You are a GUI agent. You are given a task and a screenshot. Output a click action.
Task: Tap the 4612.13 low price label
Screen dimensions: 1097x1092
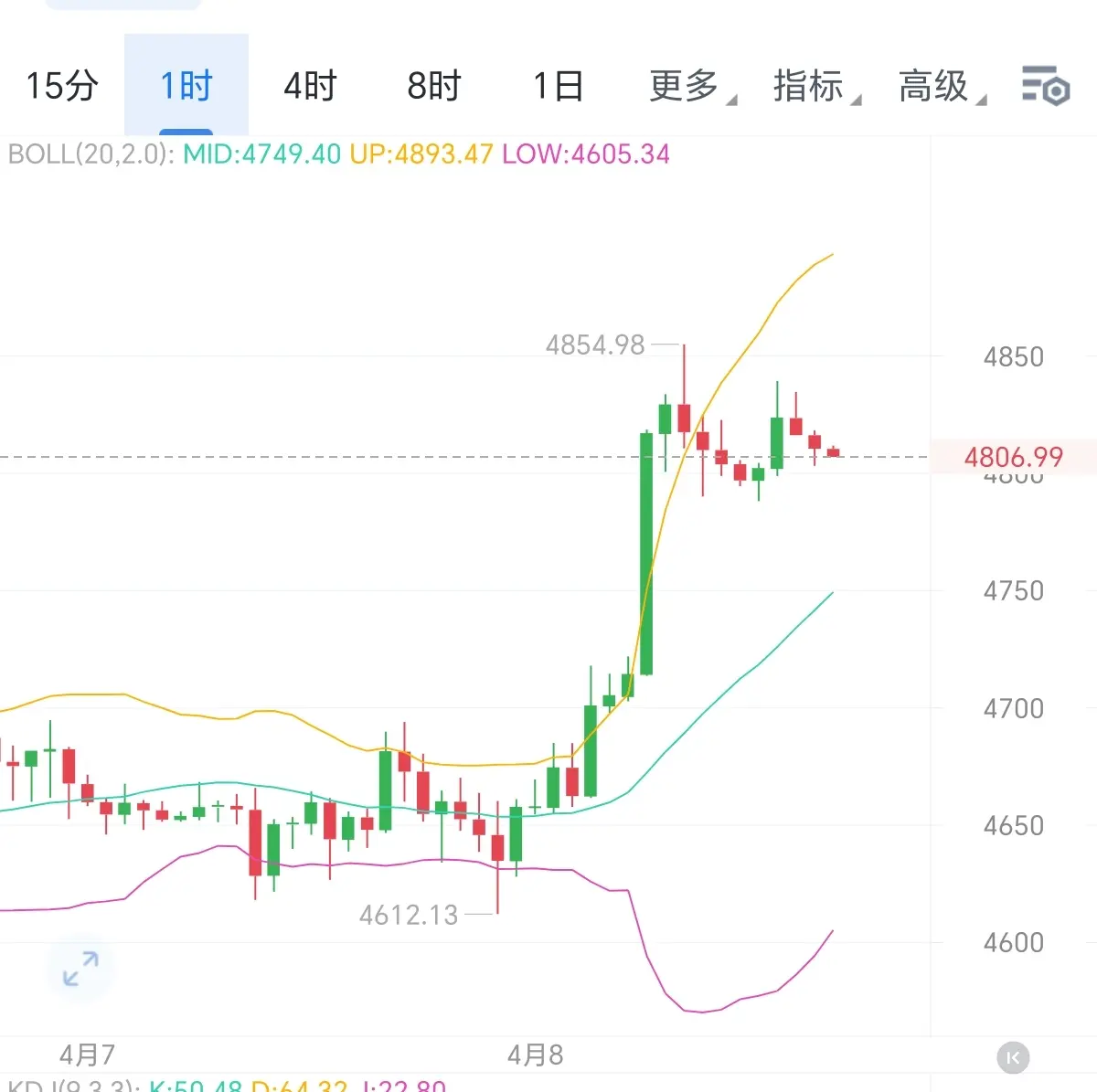[409, 915]
